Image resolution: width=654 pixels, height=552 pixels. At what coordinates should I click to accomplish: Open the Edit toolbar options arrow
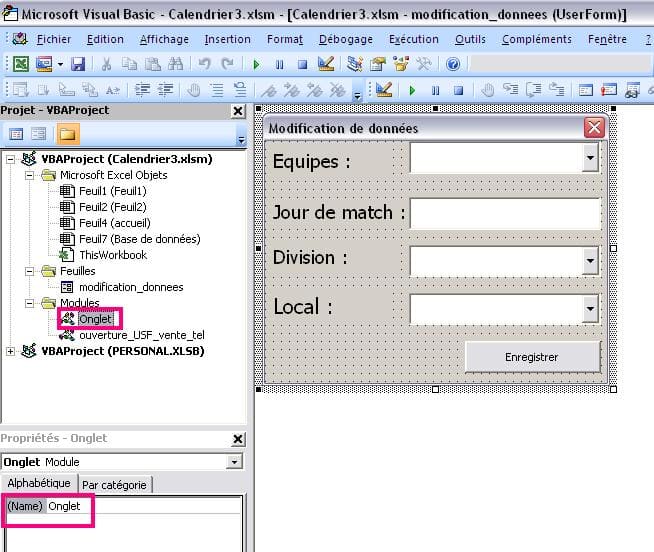[x=357, y=96]
